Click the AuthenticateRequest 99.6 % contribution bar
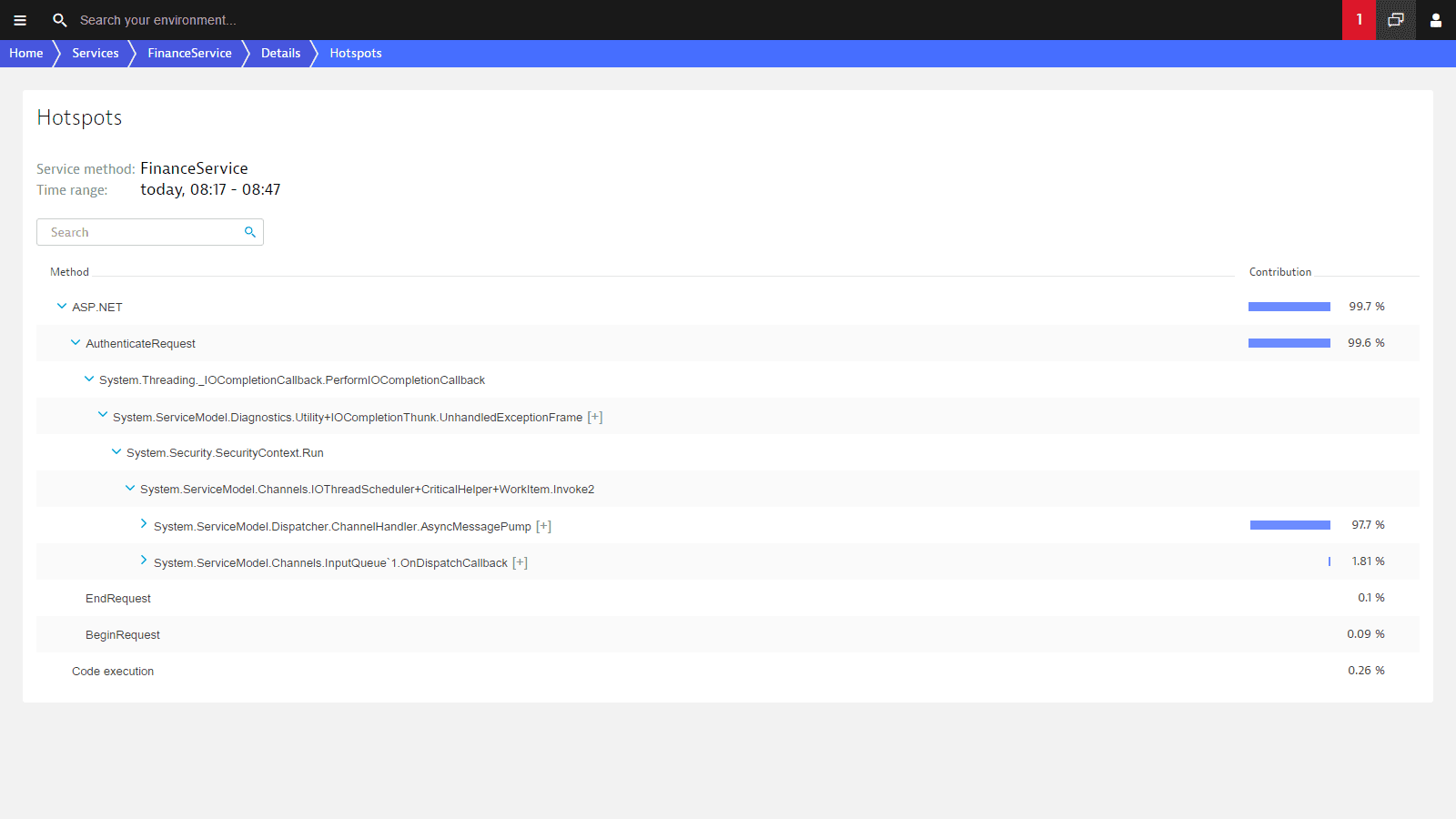The width and height of the screenshot is (1456, 819). point(1289,343)
